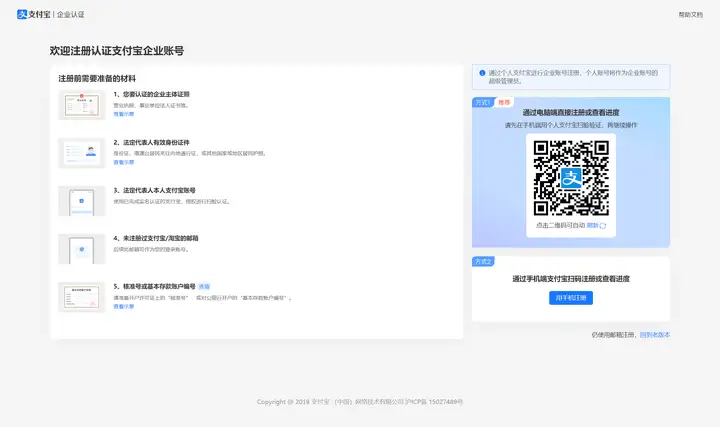720x427 pixels.
Task: Open the ID card thumbnail for item 2
Action: [x=82, y=153]
